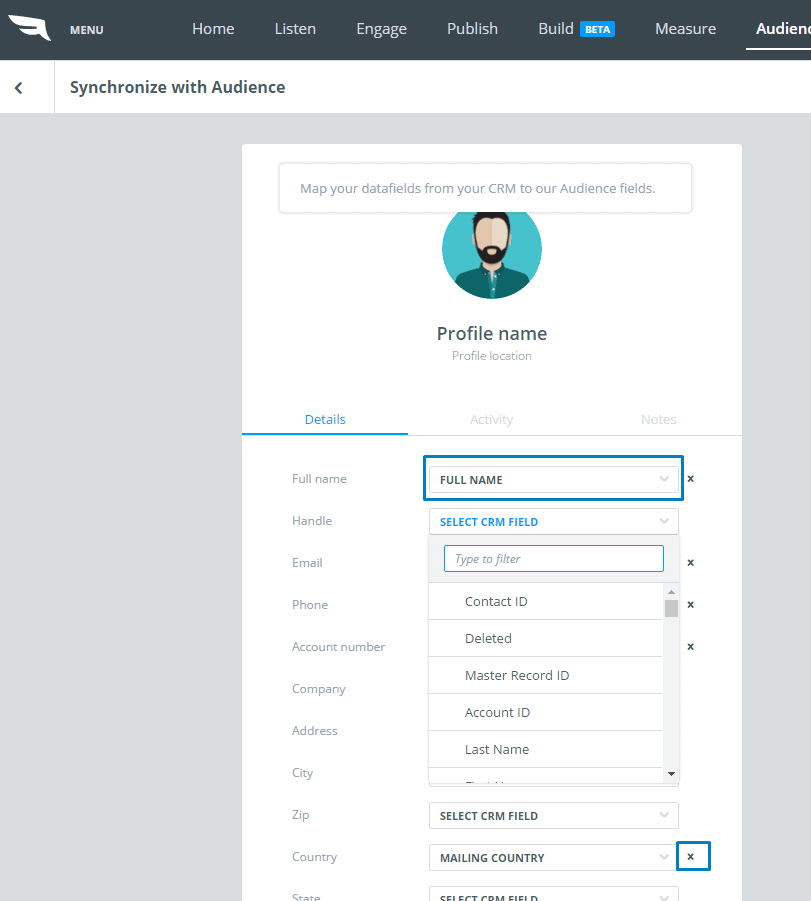The height and width of the screenshot is (901, 811).
Task: Focus the Type to filter box
Action: (554, 559)
